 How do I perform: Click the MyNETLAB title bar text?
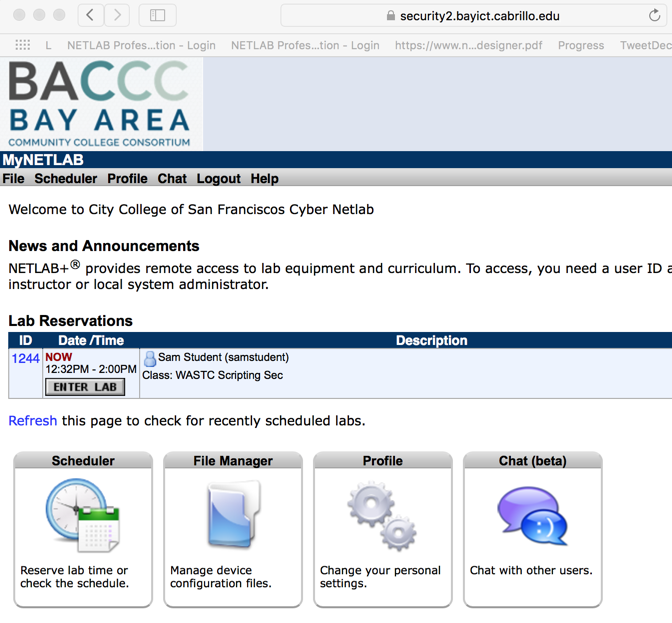pos(43,160)
